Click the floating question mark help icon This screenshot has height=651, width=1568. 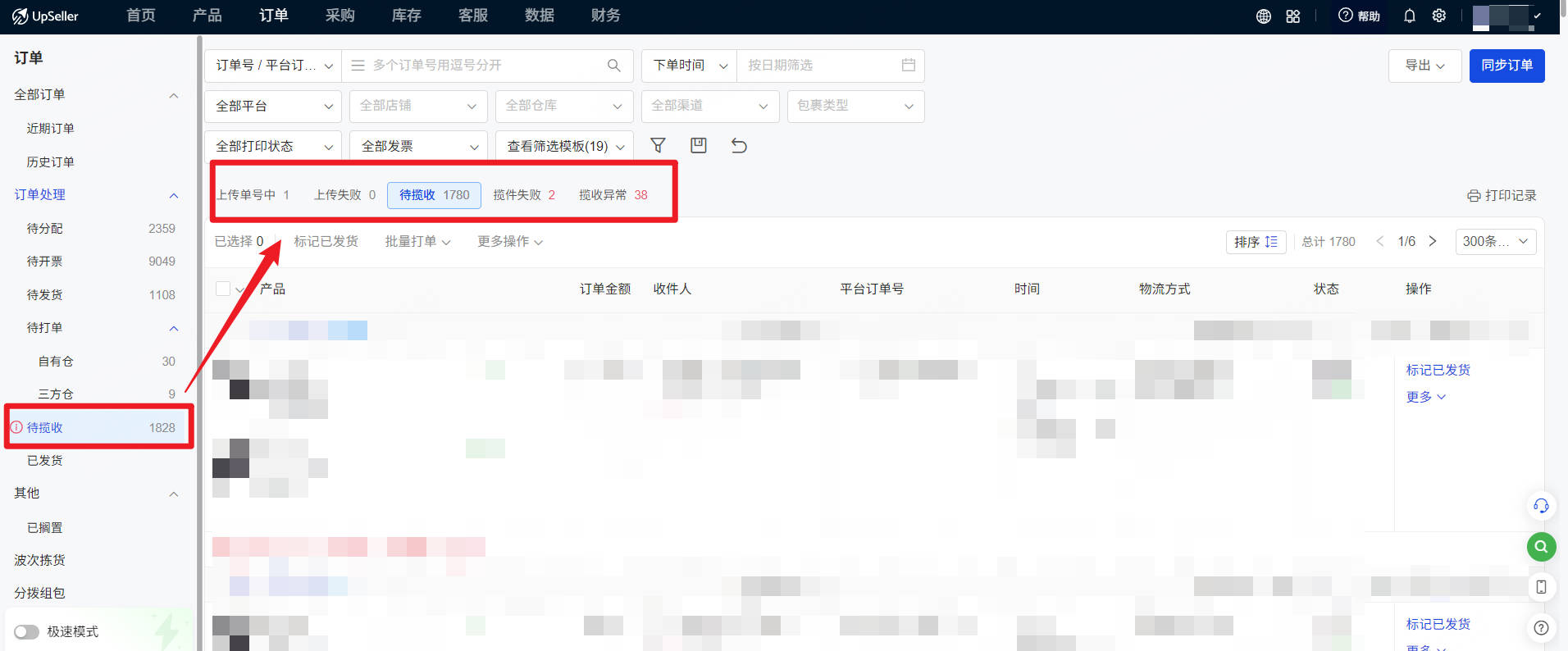click(1541, 628)
